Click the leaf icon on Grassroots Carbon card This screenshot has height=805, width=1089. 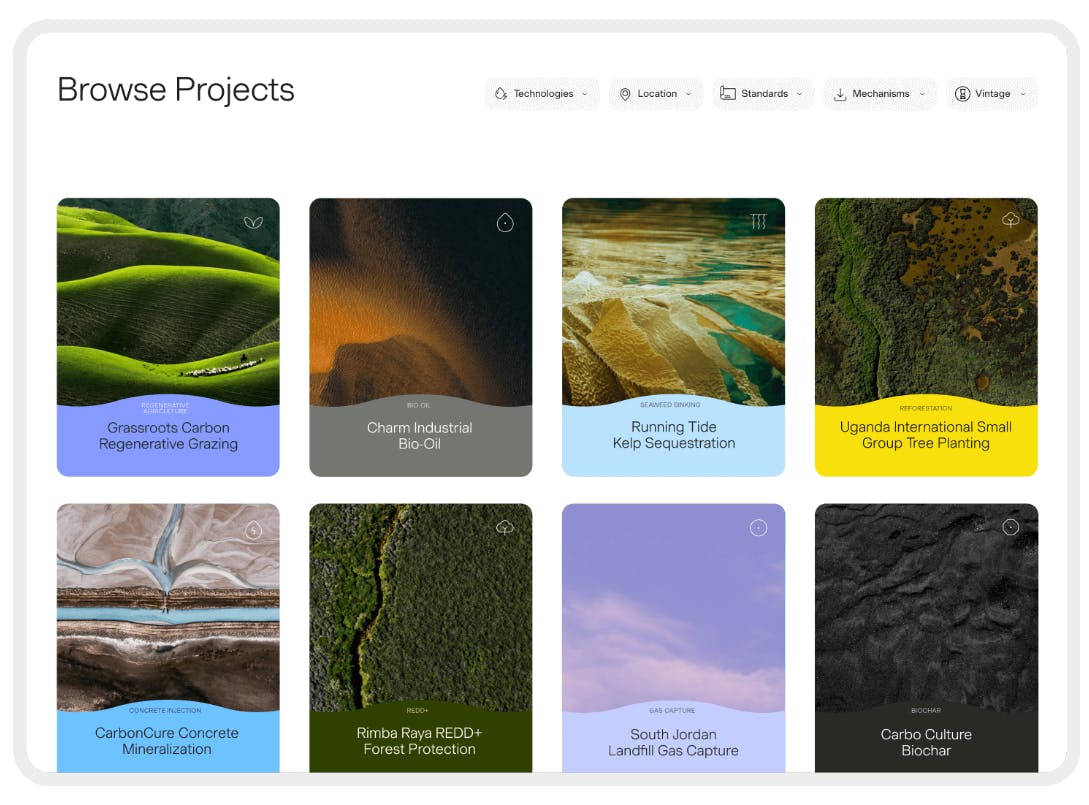click(x=253, y=222)
